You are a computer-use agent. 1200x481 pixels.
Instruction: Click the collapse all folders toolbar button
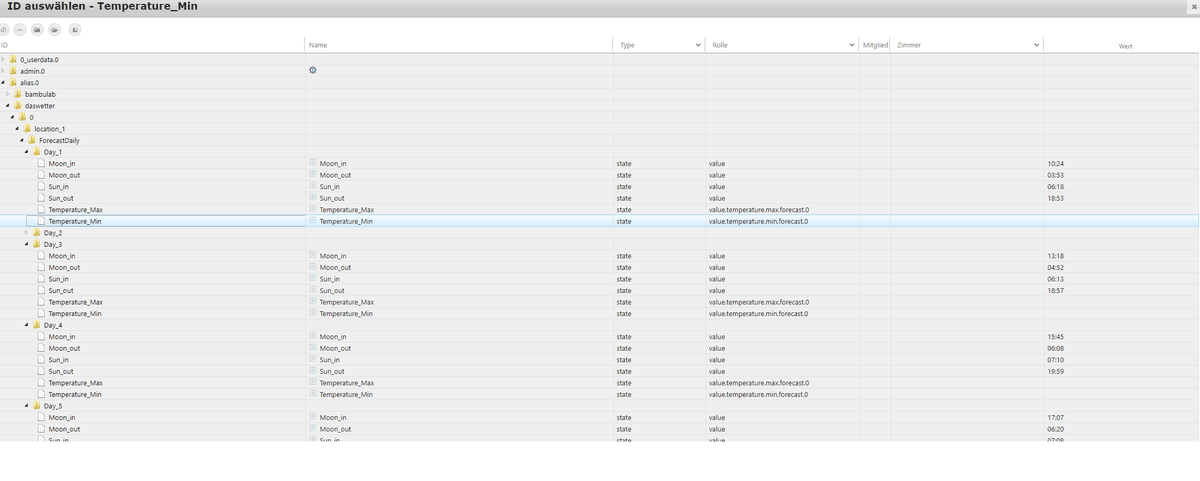pos(37,29)
